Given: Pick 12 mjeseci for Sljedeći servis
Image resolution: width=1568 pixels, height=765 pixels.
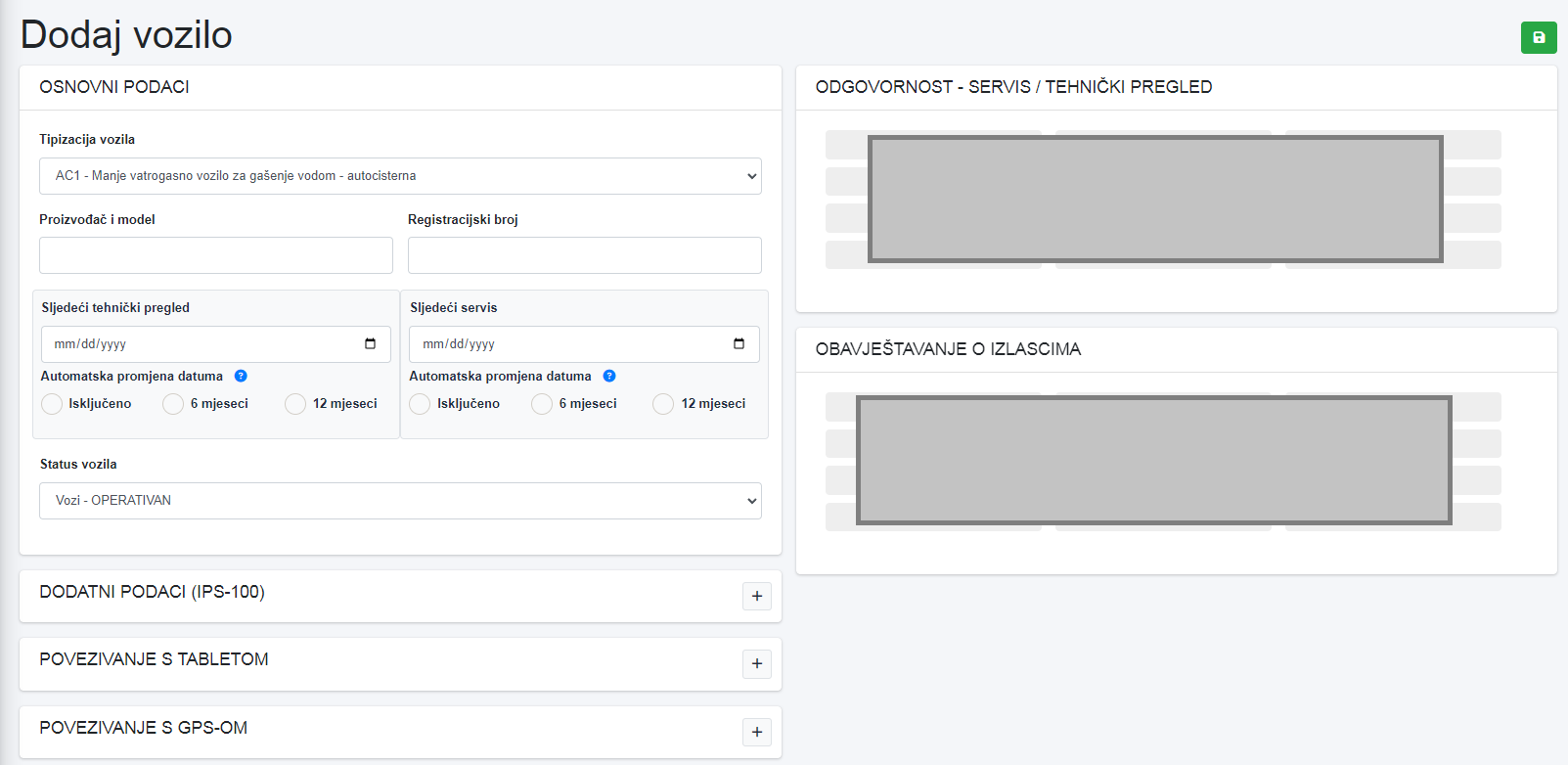Looking at the screenshot, I should [663, 404].
